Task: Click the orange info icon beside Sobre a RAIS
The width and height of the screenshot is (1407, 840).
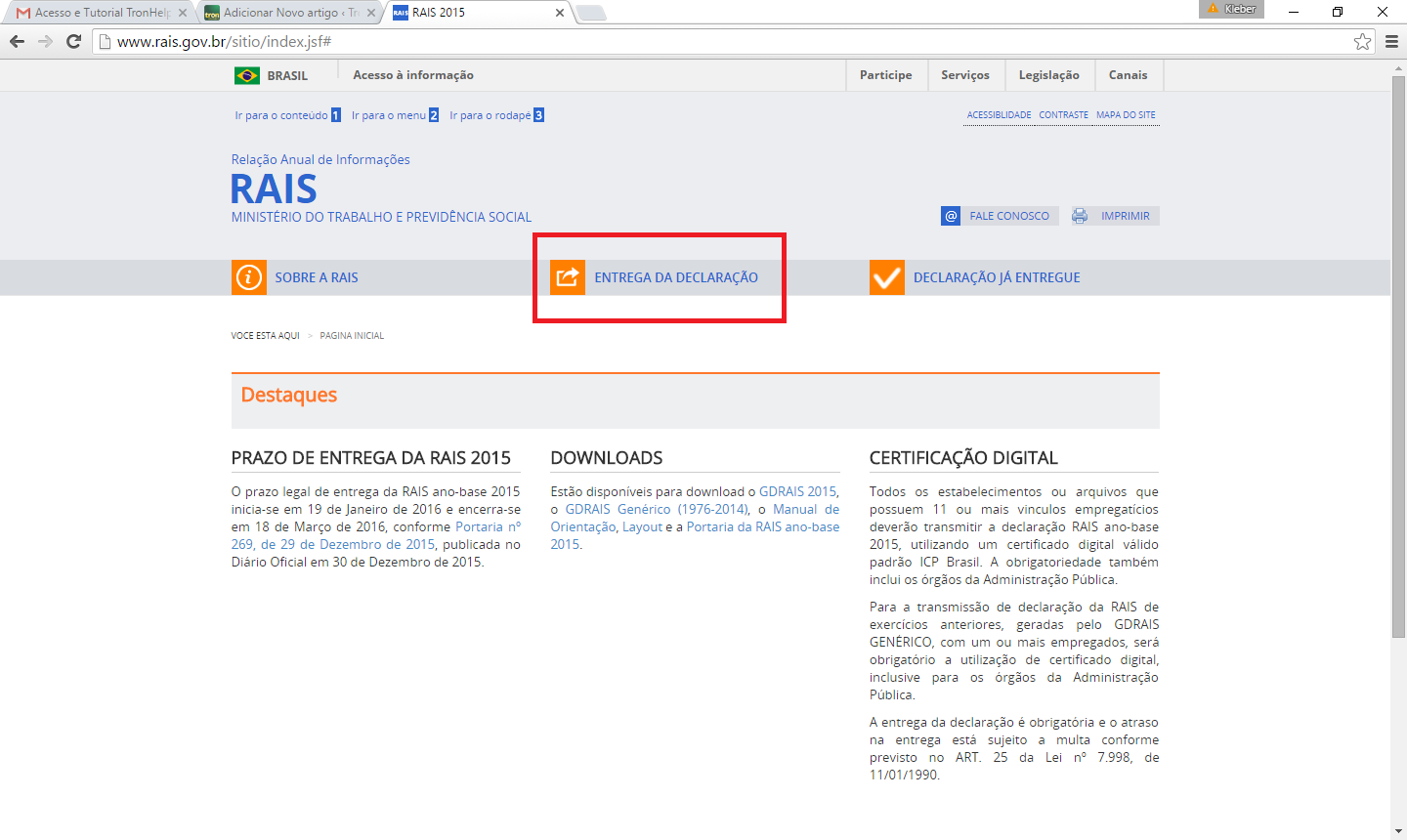Action: click(249, 277)
